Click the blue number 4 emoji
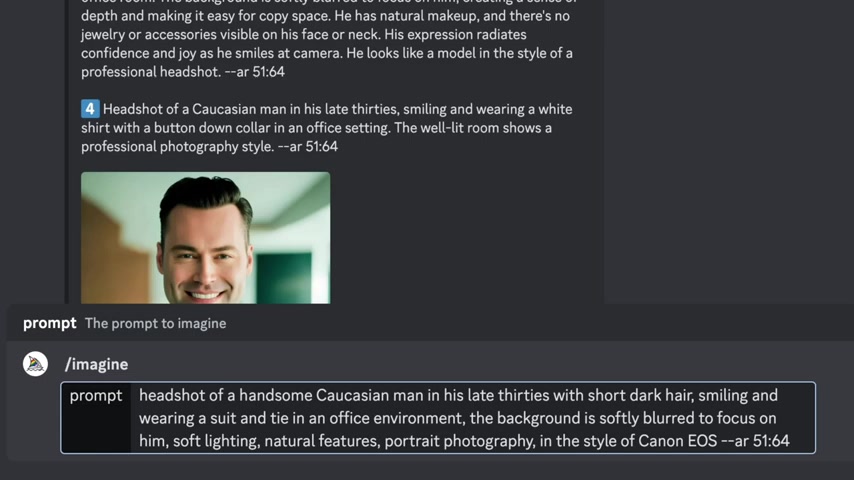The width and height of the screenshot is (854, 480). 90,109
